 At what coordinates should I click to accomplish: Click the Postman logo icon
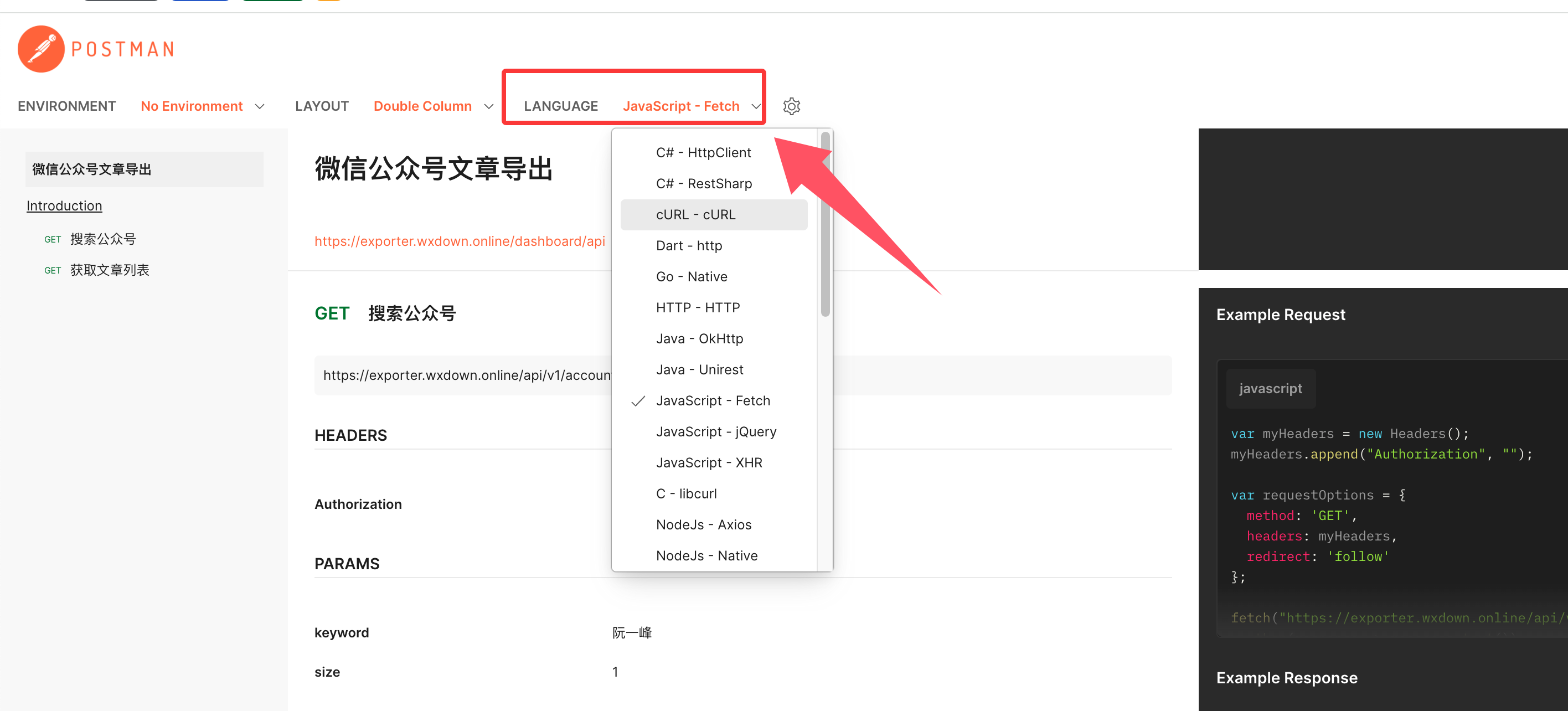[x=41, y=49]
